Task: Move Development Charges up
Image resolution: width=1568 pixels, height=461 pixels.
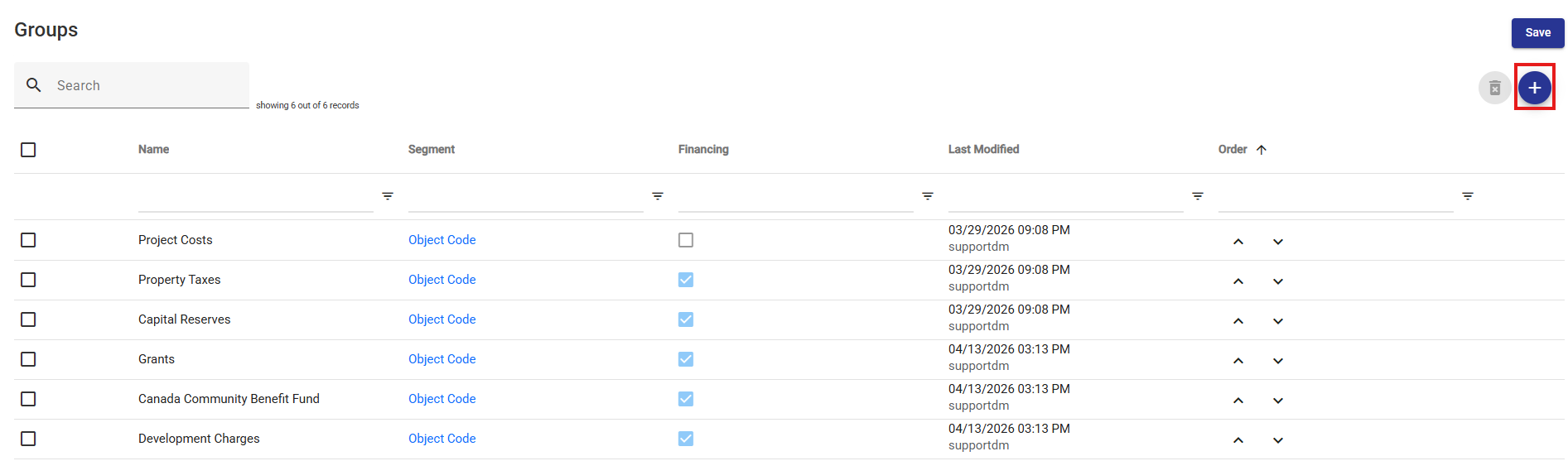Action: (x=1238, y=440)
